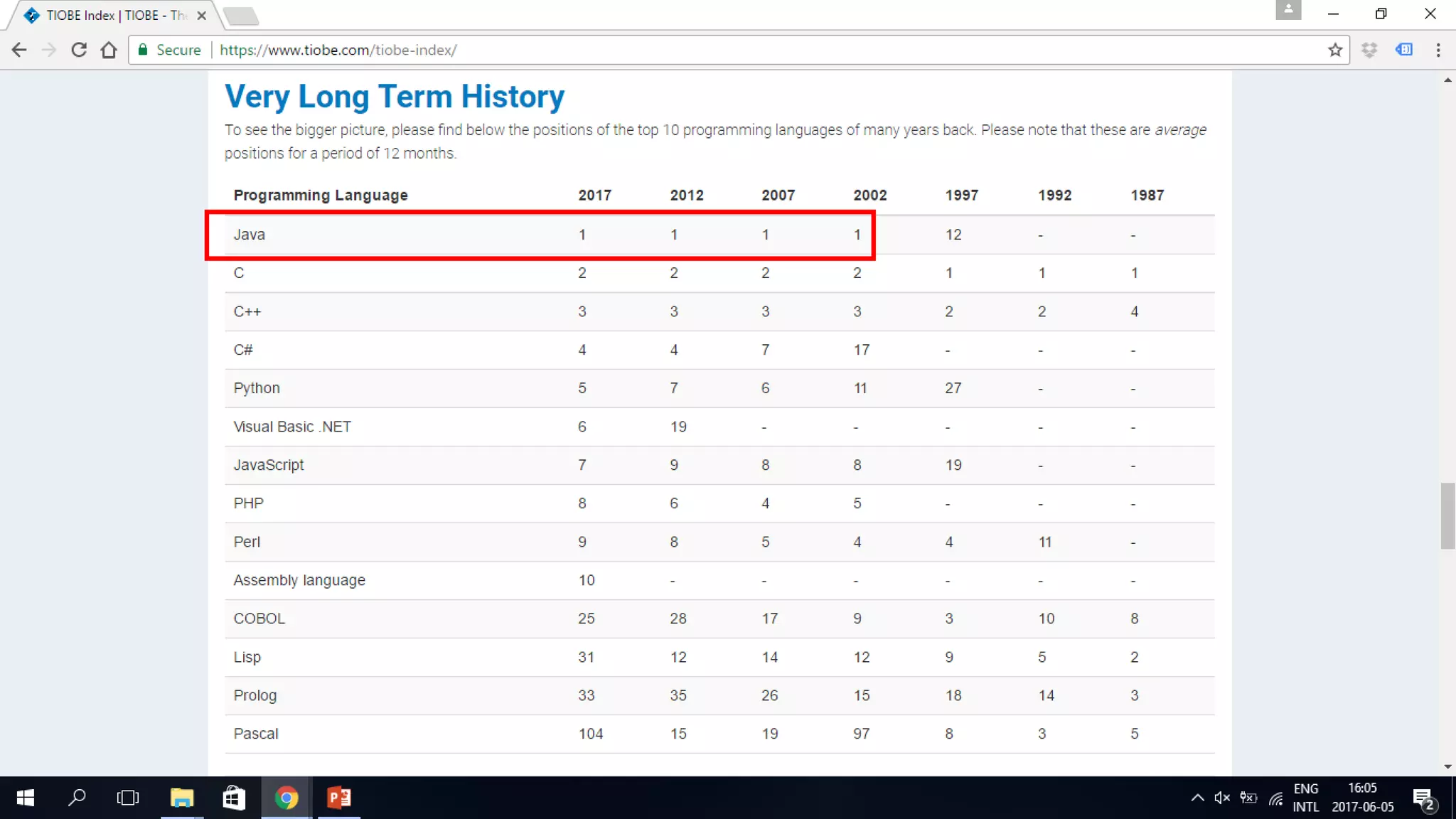Open PowerPoint from the taskbar
The width and height of the screenshot is (1456, 819).
tap(339, 798)
